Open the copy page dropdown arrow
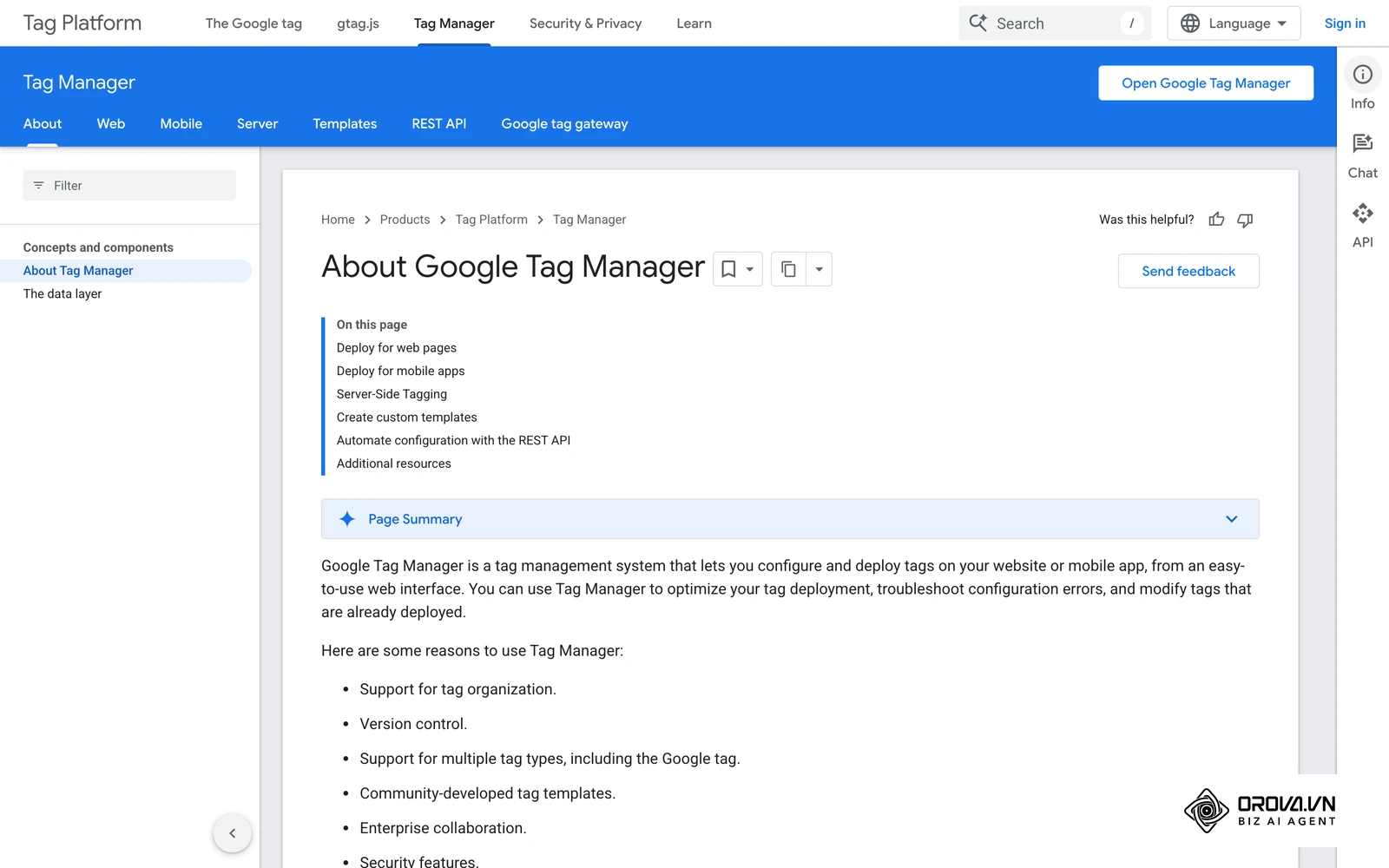Screen dimensions: 1389x868 [x=819, y=269]
